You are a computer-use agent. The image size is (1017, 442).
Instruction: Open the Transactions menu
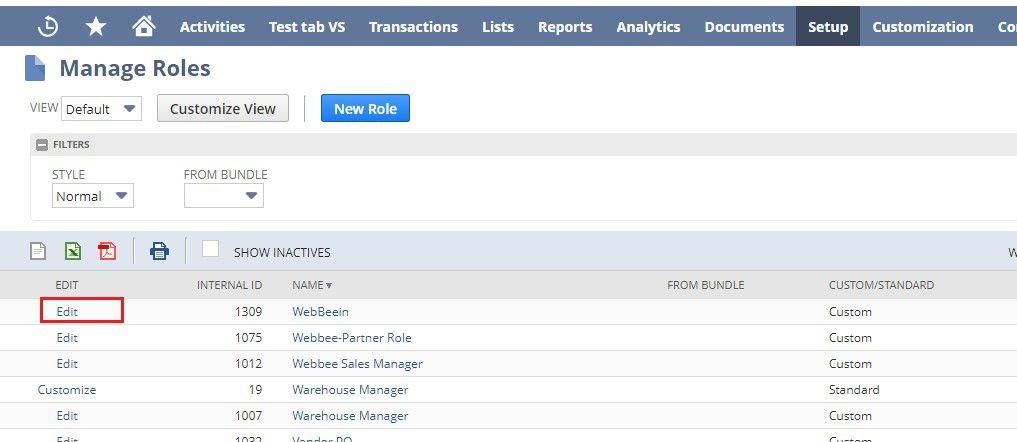[x=413, y=27]
